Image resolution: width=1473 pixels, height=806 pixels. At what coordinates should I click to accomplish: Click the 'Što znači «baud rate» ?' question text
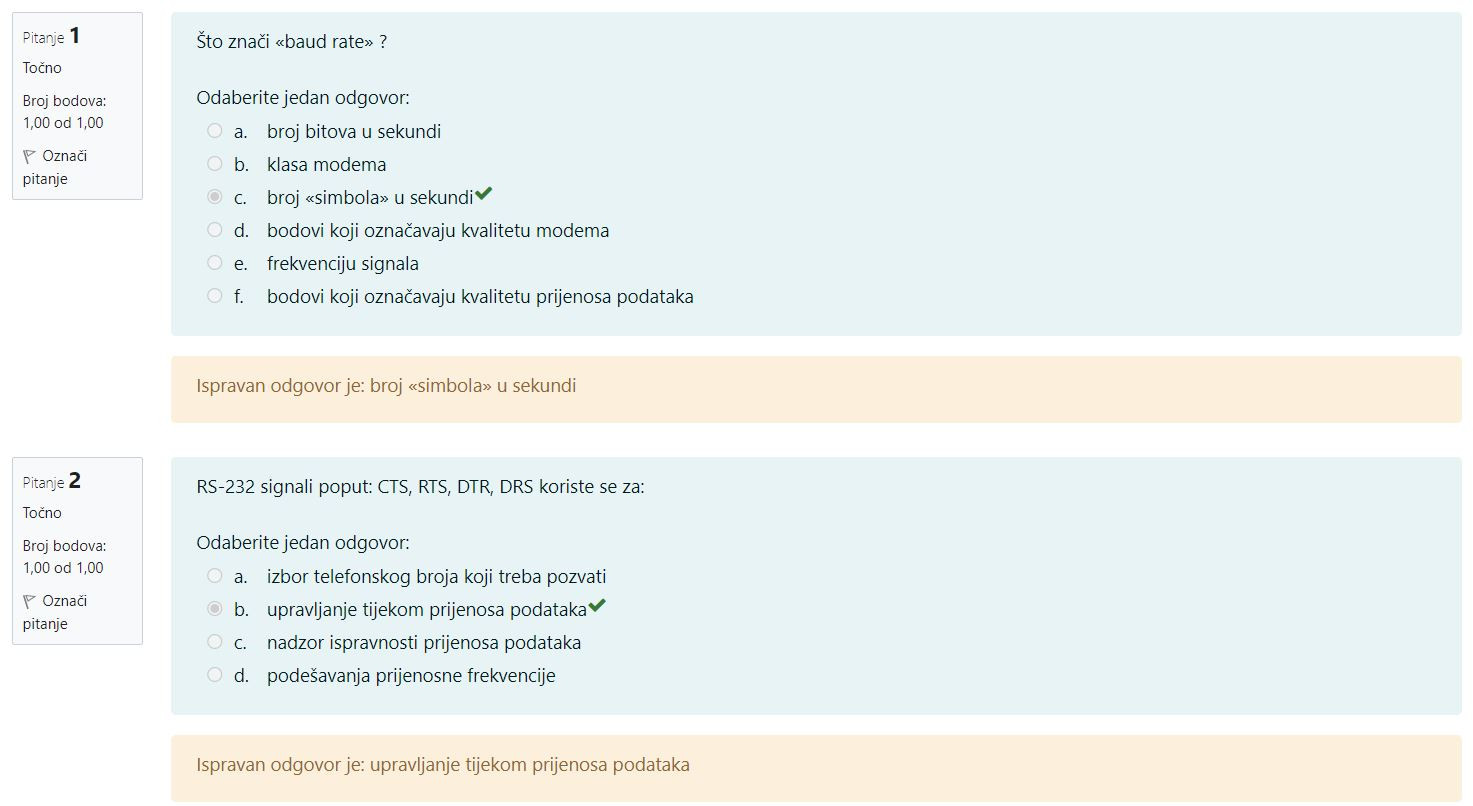292,42
